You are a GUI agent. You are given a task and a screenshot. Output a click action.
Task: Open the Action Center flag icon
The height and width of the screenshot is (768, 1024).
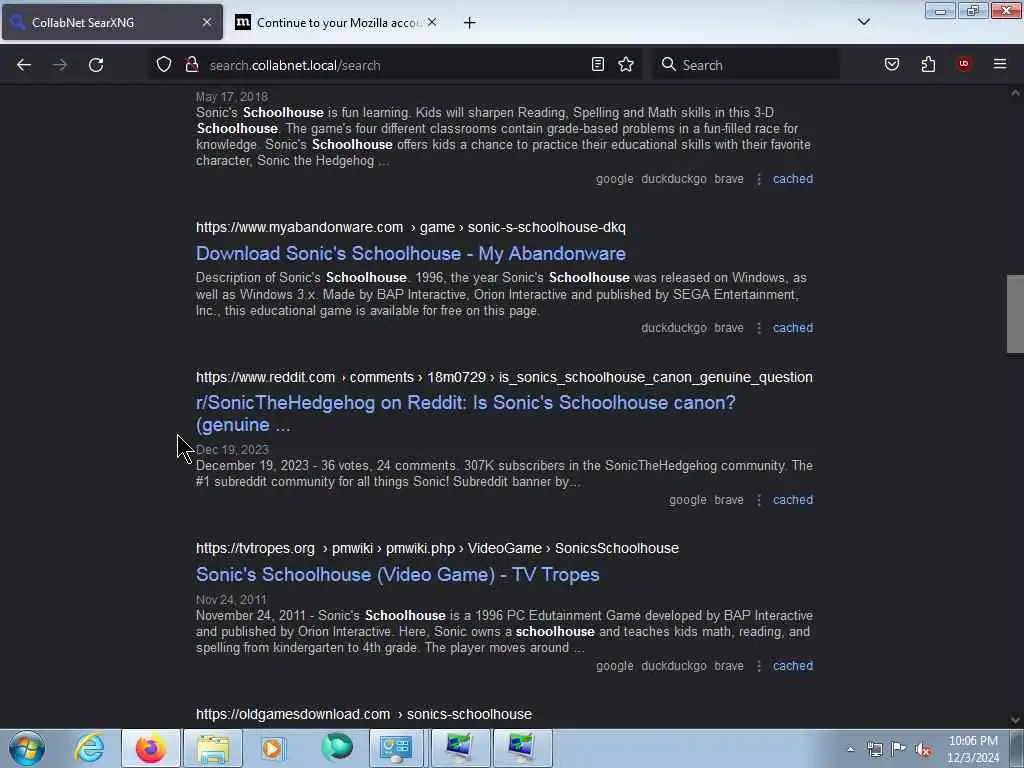899,749
